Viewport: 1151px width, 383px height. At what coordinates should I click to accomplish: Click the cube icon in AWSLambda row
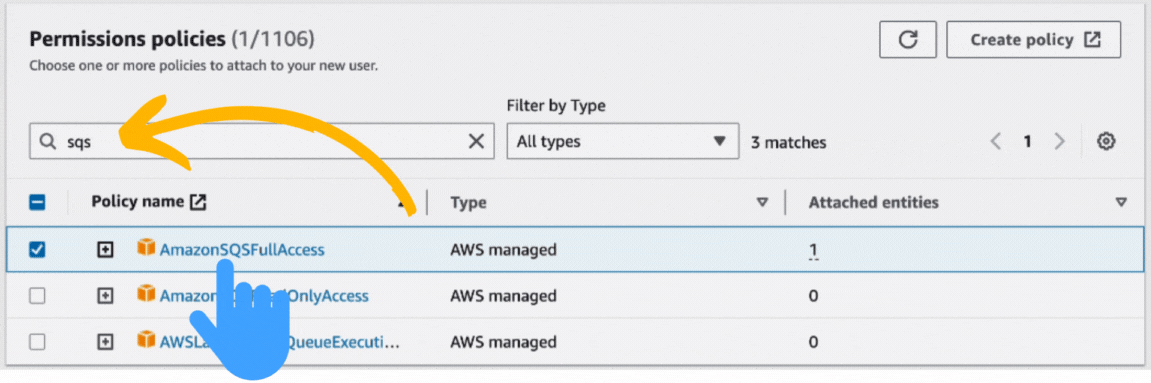click(146, 340)
